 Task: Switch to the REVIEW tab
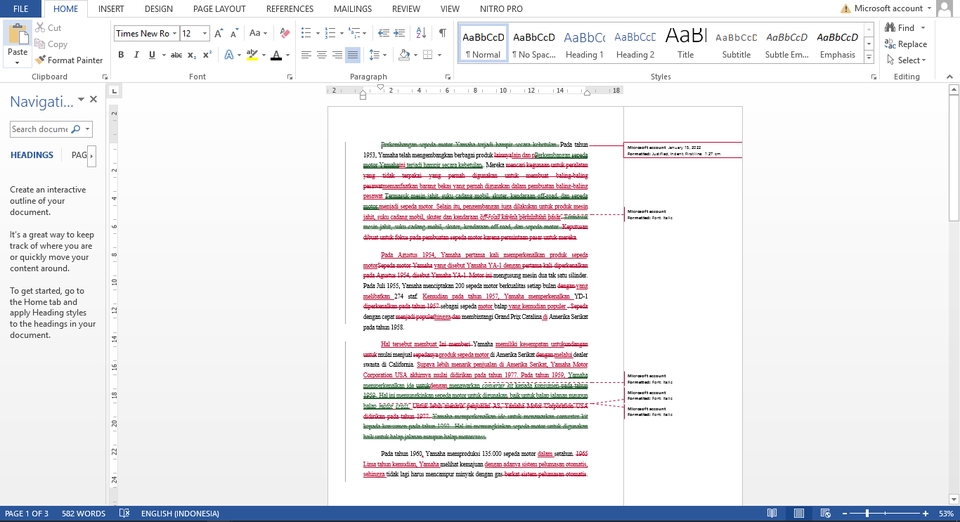click(406, 9)
